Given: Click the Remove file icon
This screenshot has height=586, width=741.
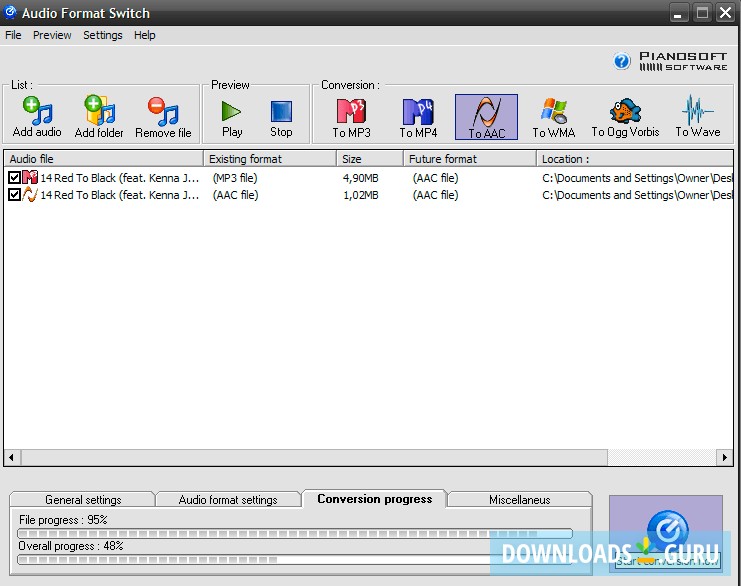Looking at the screenshot, I should (x=163, y=117).
